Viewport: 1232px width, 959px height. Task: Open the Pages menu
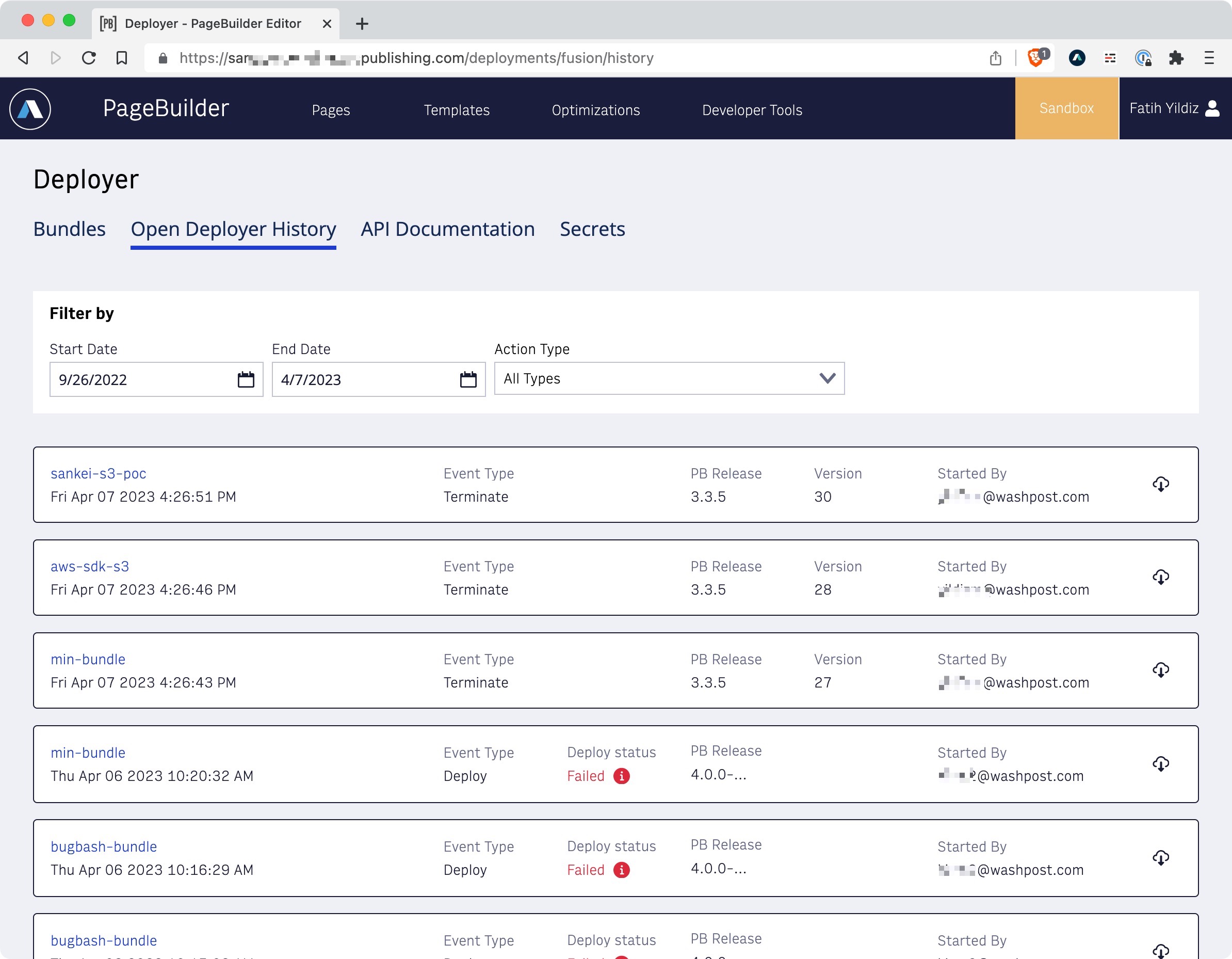(x=331, y=110)
